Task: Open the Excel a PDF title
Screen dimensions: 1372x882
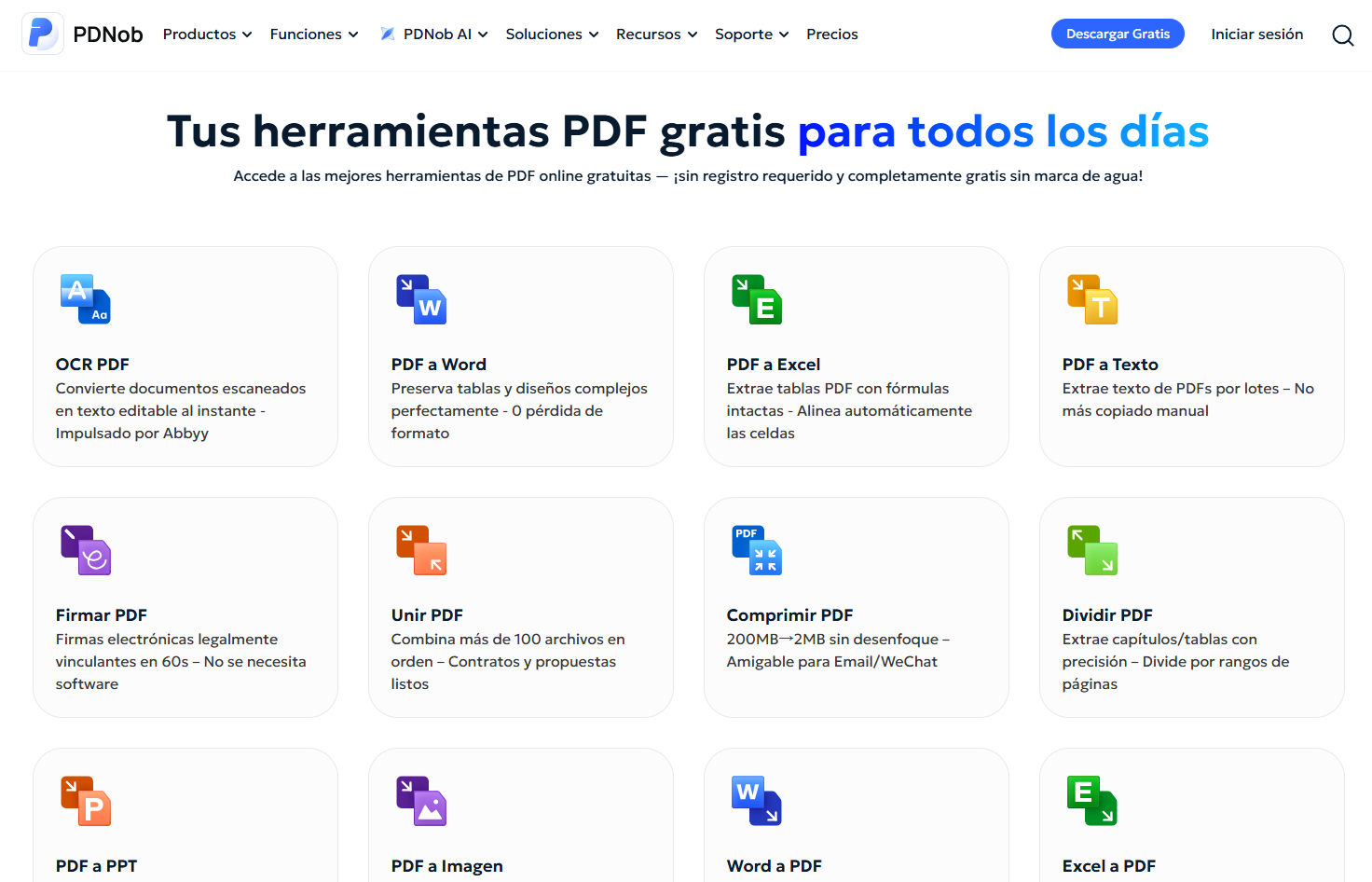Action: point(1109,866)
